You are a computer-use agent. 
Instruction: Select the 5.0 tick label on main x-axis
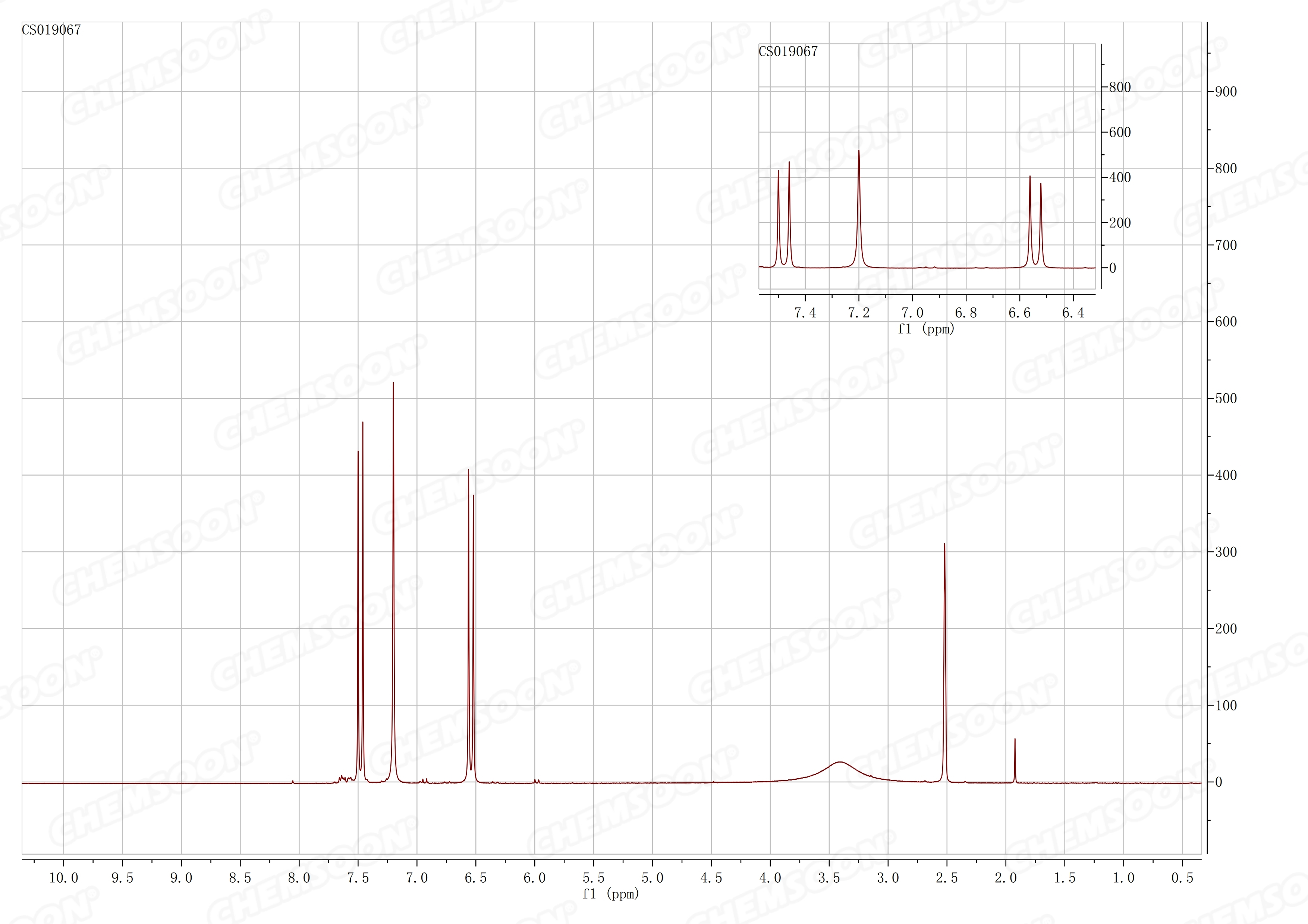pos(652,878)
